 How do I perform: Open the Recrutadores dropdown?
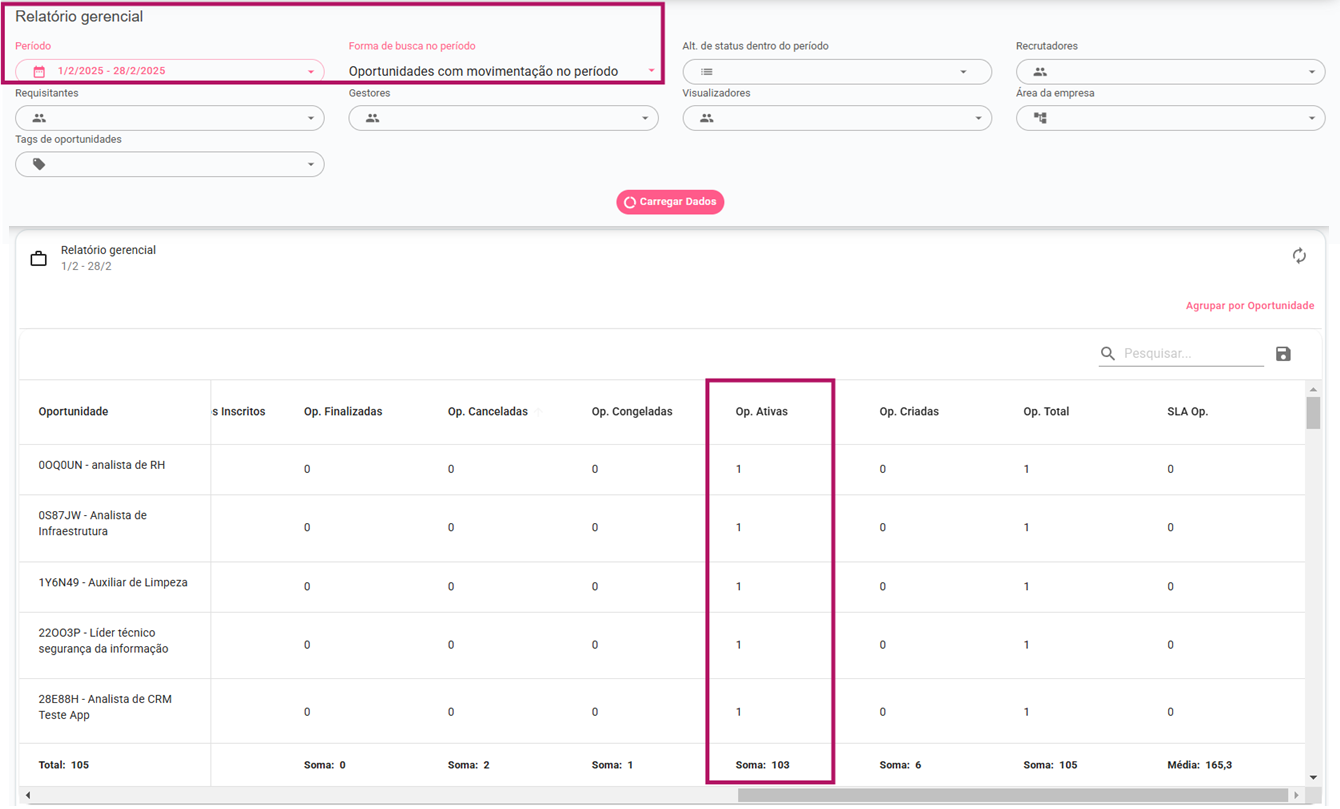click(1170, 72)
